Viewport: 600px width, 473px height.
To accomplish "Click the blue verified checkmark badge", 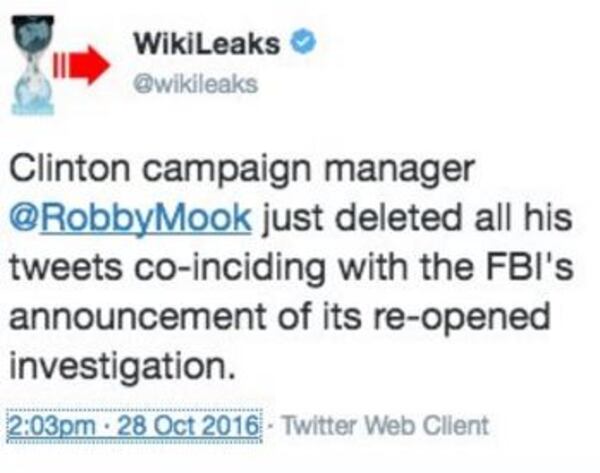I will click(305, 43).
